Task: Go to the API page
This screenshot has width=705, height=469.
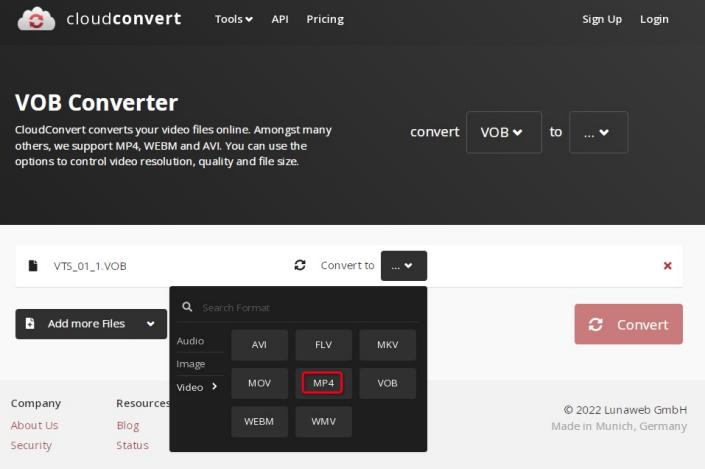Action: pyautogui.click(x=280, y=19)
